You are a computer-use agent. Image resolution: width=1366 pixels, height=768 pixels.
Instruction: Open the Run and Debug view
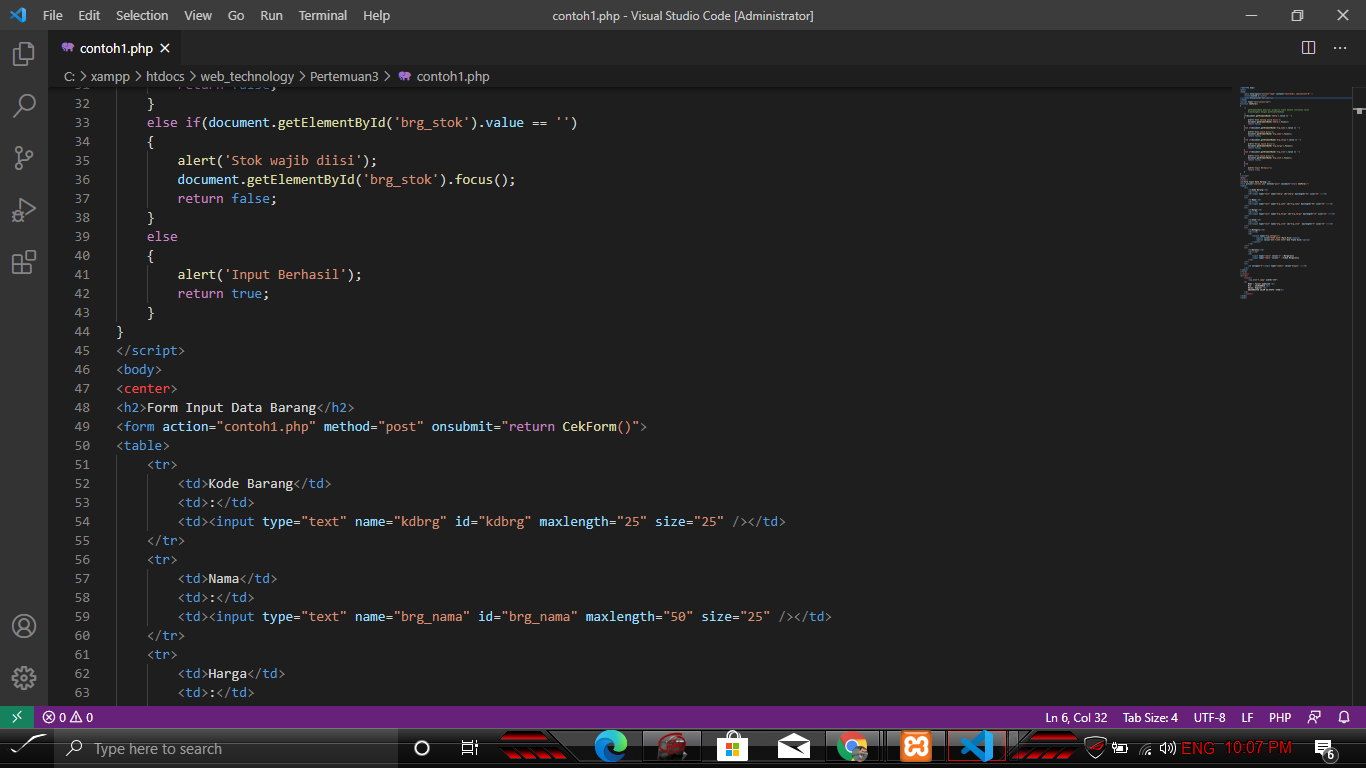pyautogui.click(x=23, y=210)
